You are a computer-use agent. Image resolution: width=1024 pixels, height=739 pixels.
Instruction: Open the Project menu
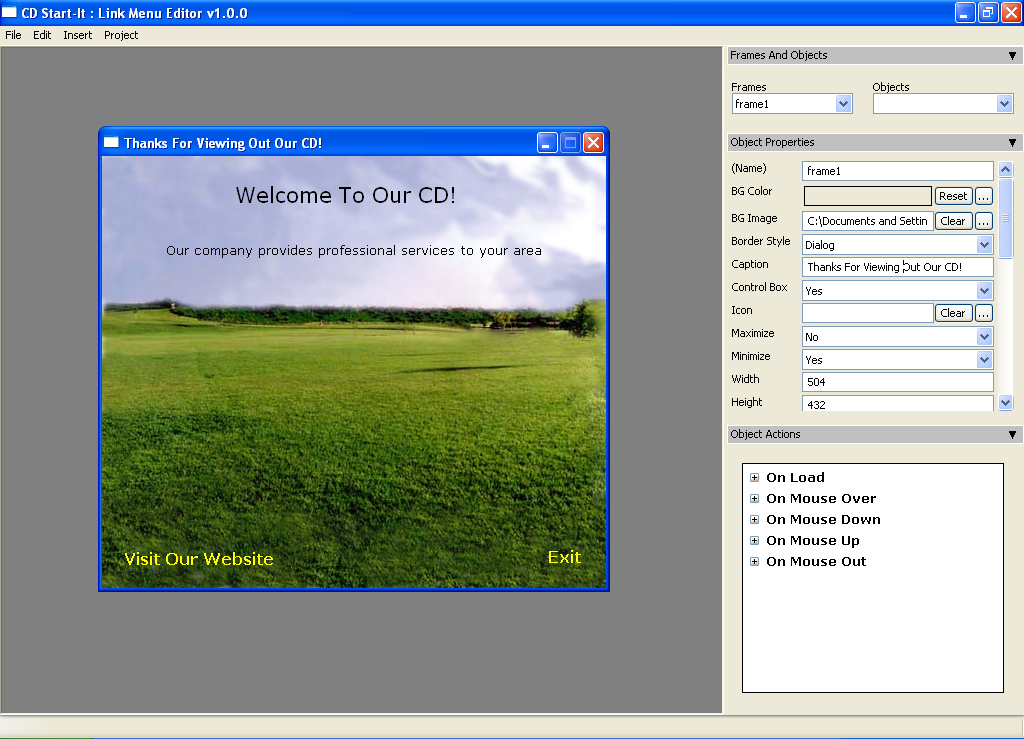pyautogui.click(x=121, y=35)
